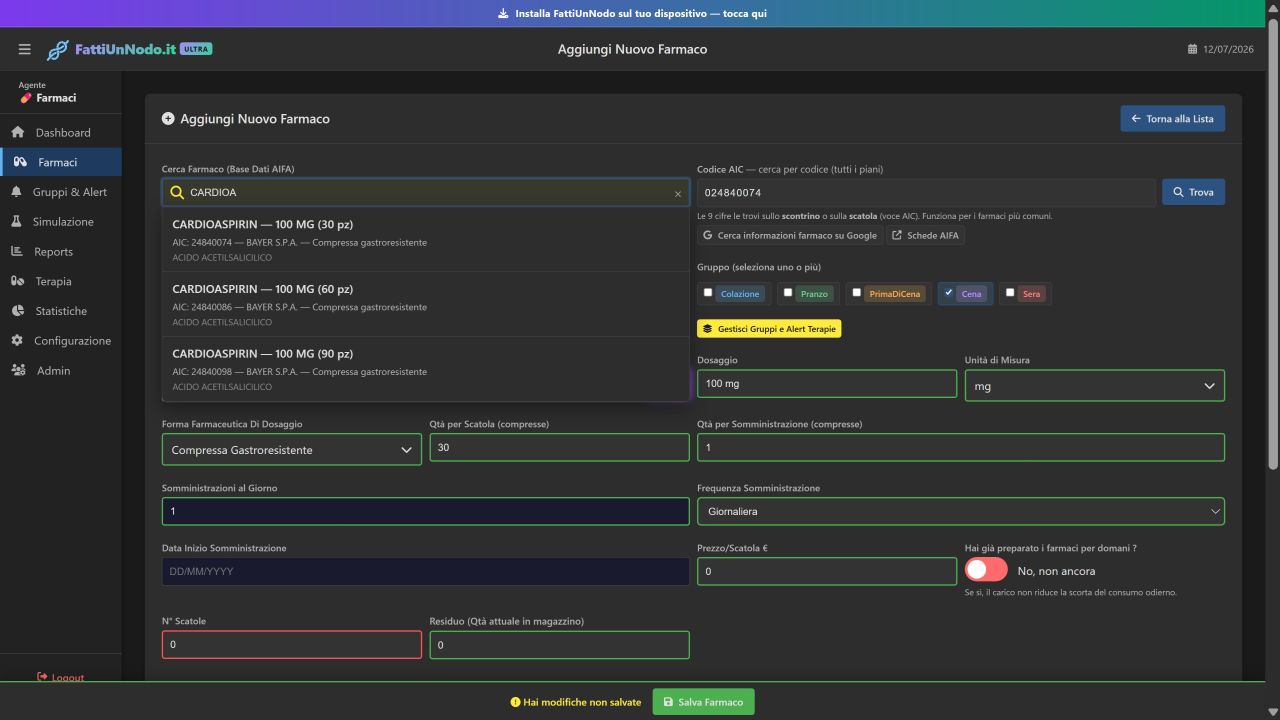Click Cerca informazioni farmaco su Google
The image size is (1280, 720).
[790, 235]
